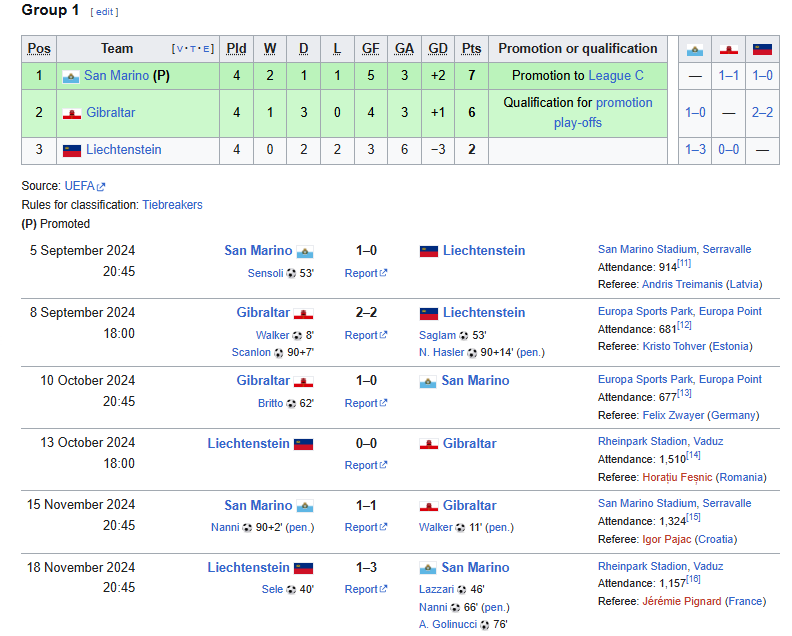792x636 pixels.
Task: Click the San Marino flag in results matrix header
Action: pyautogui.click(x=695, y=50)
